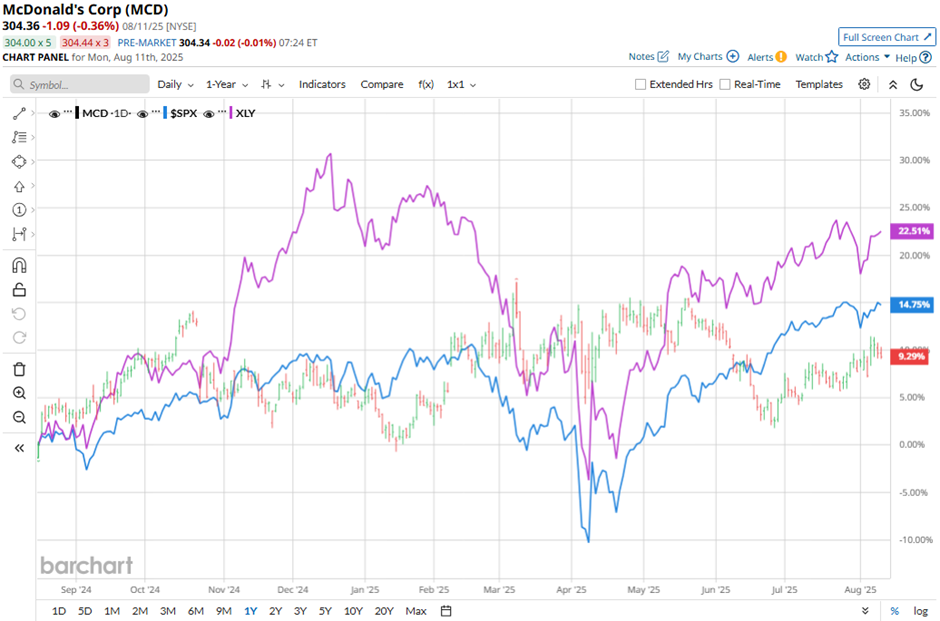This screenshot has height=621, width=940.
Task: Select the 1Y time range
Action: (251, 611)
